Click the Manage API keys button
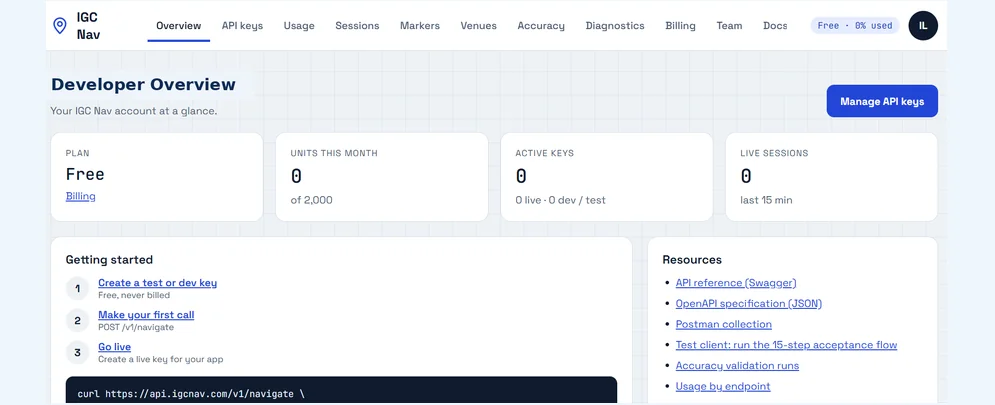This screenshot has height=405, width=995. [882, 102]
